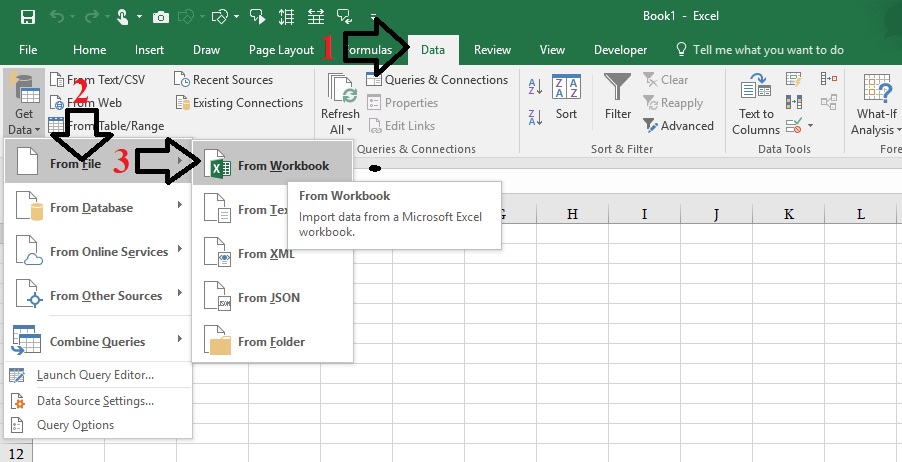Switch to the Developer tab
This screenshot has height=462, width=902.
point(620,50)
